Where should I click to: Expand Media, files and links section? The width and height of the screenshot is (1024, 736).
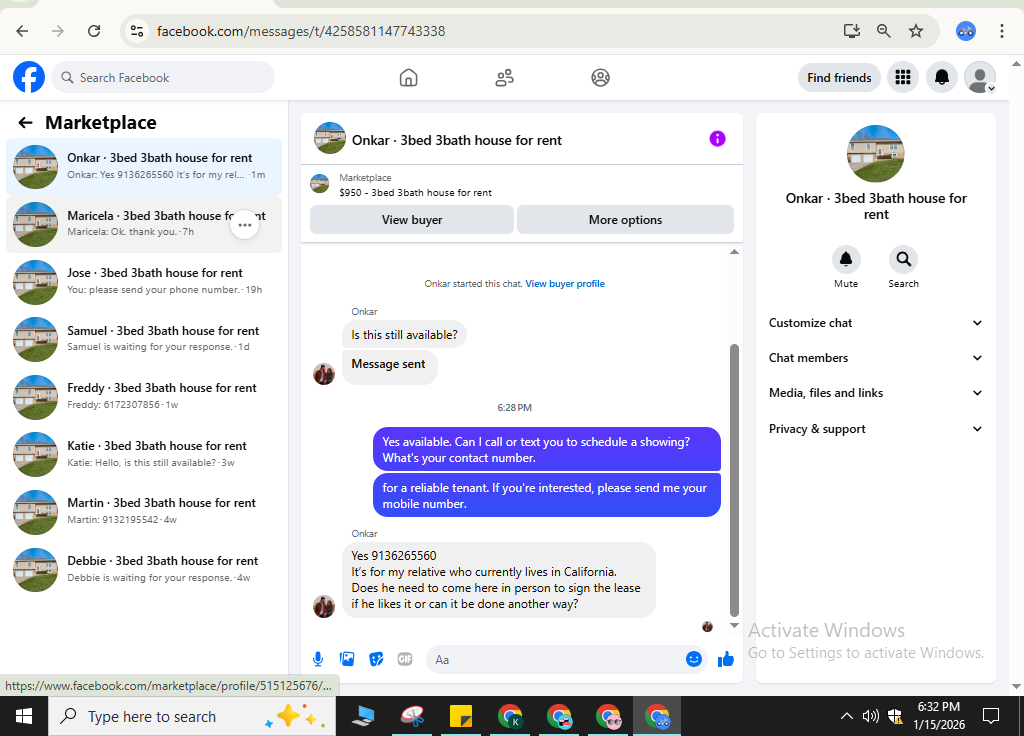point(876,392)
